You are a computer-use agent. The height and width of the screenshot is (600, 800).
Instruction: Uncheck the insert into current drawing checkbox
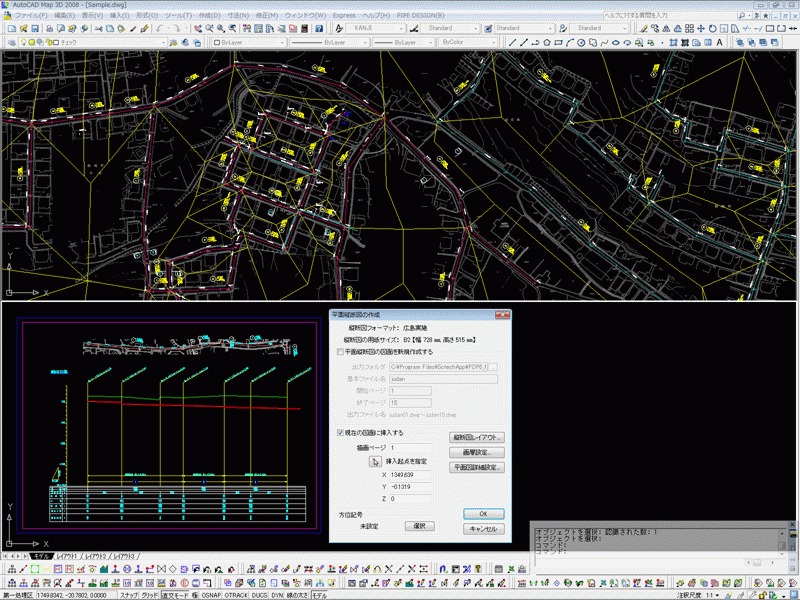click(x=340, y=433)
